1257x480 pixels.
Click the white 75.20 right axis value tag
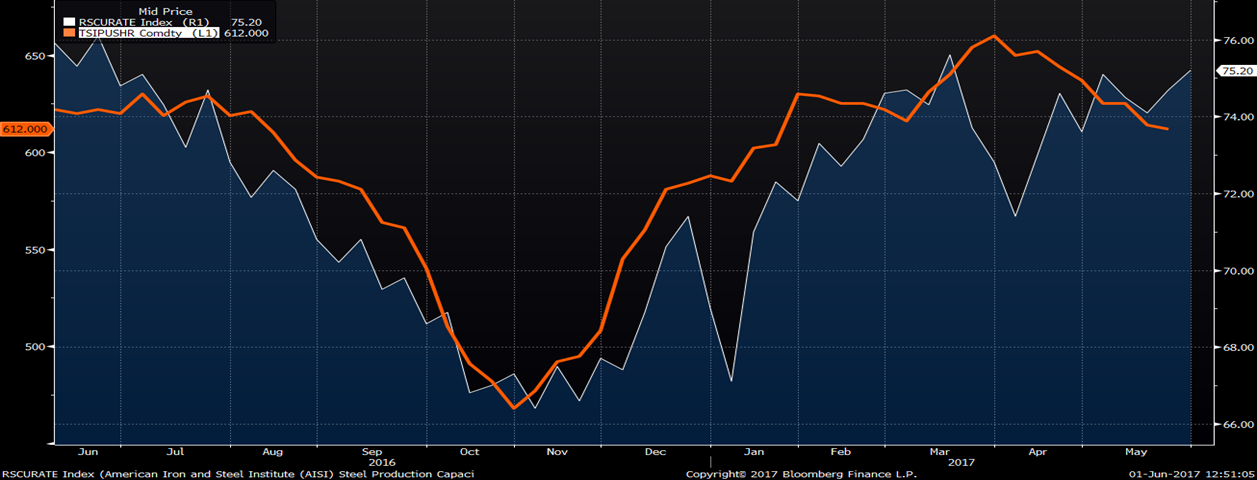tap(1233, 71)
